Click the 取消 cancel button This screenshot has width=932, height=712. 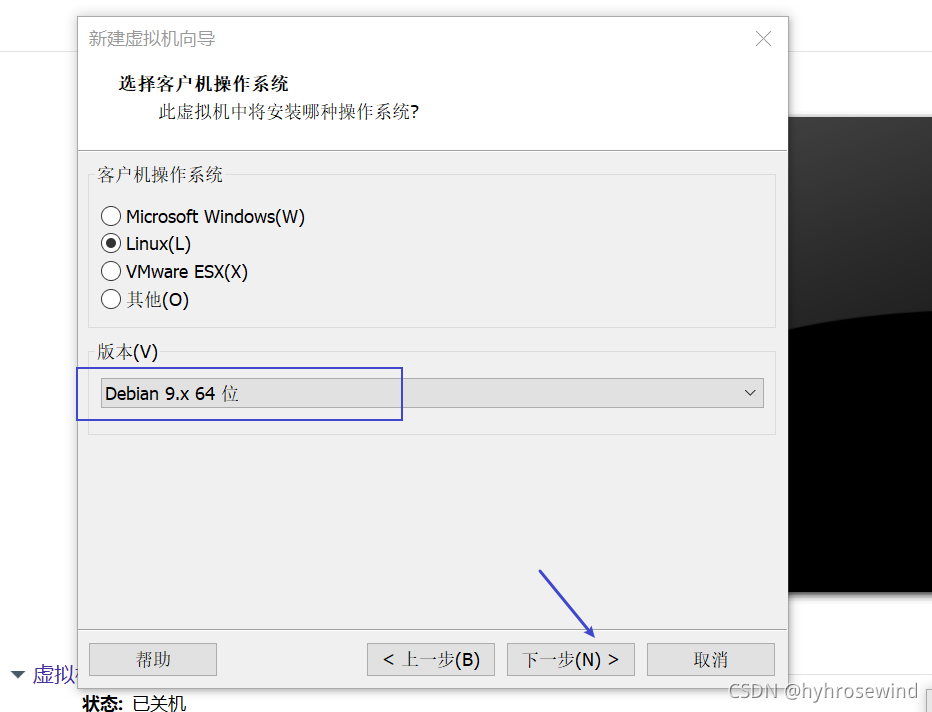pos(711,659)
